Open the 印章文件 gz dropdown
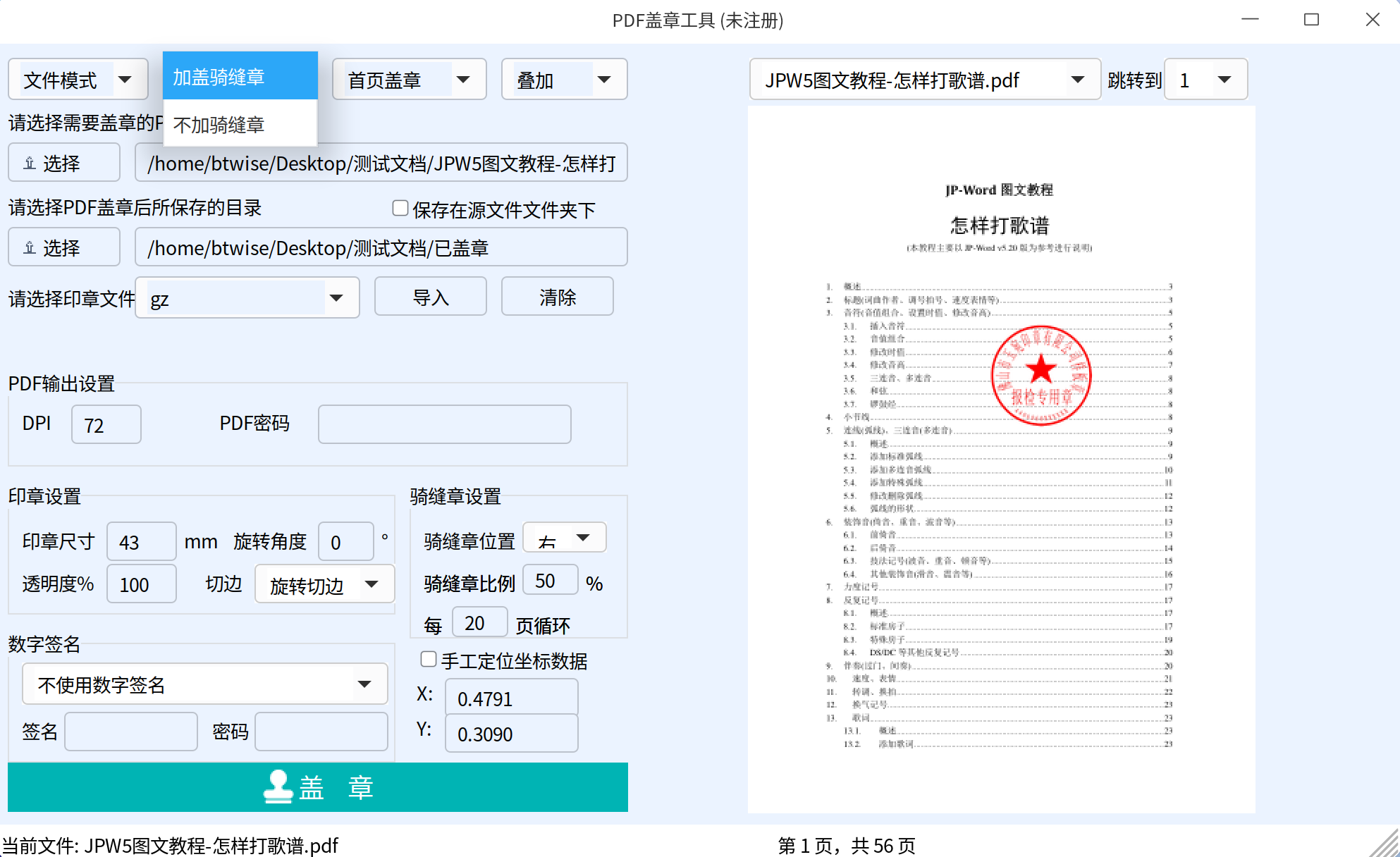This screenshot has height=857, width=1400. click(247, 298)
